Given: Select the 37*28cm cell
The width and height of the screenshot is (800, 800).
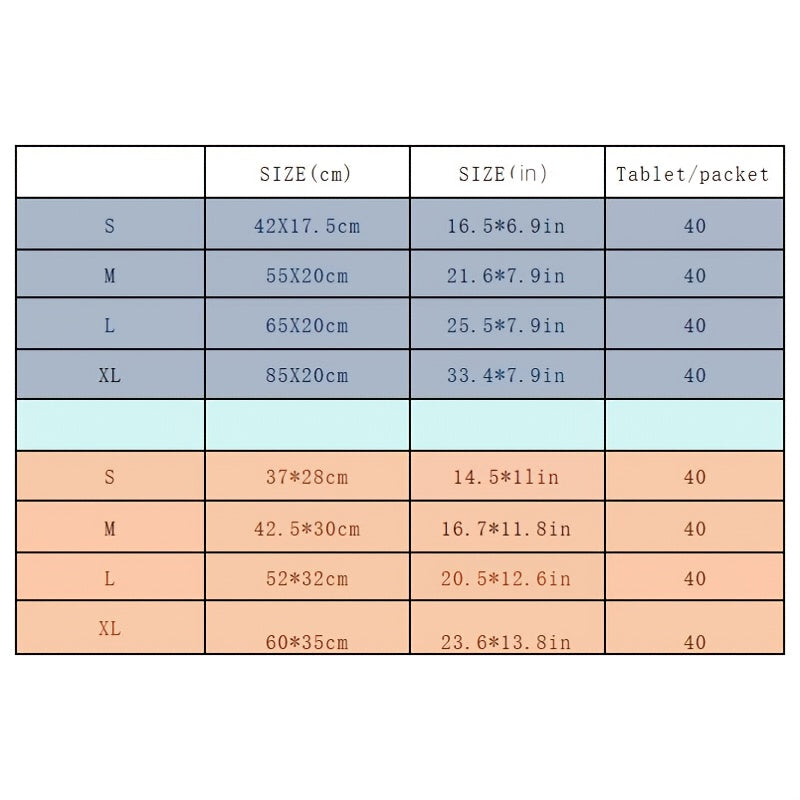Looking at the screenshot, I should click(x=306, y=478).
